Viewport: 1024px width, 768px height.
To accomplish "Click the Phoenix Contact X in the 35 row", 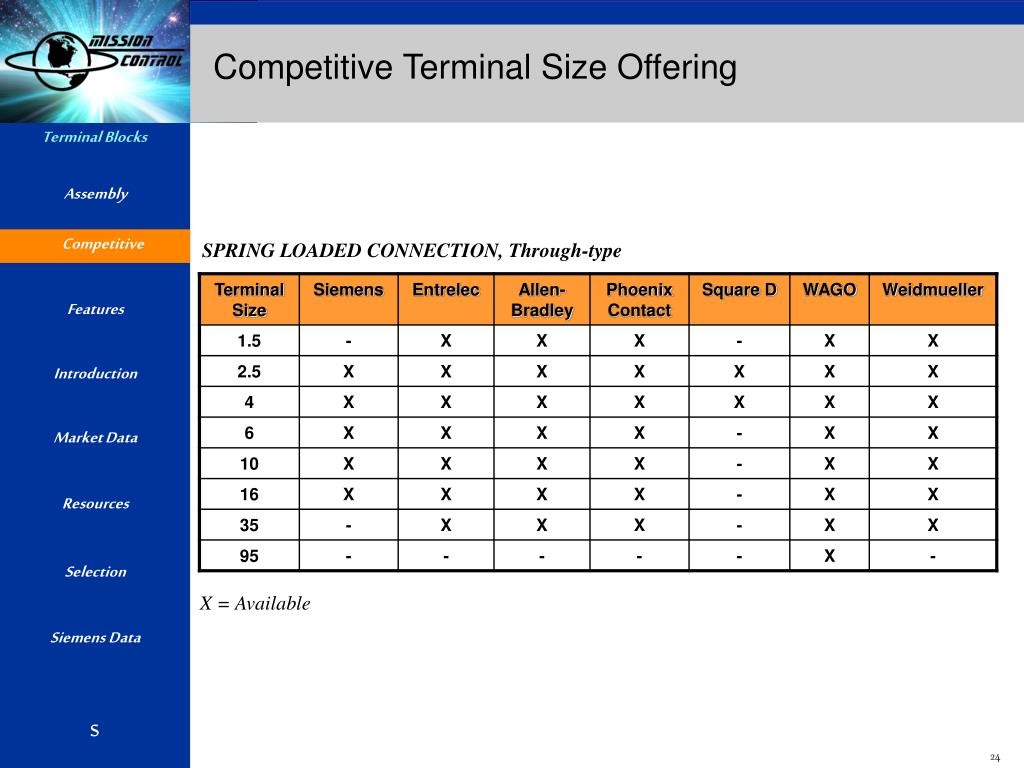I will tap(639, 525).
